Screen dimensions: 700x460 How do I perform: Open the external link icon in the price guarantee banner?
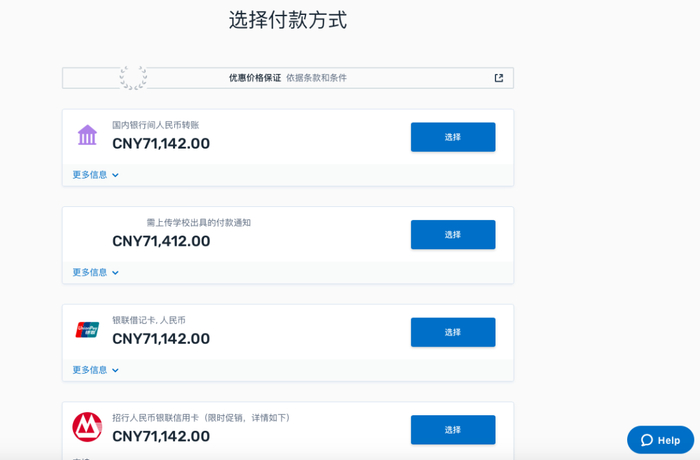[x=499, y=78]
